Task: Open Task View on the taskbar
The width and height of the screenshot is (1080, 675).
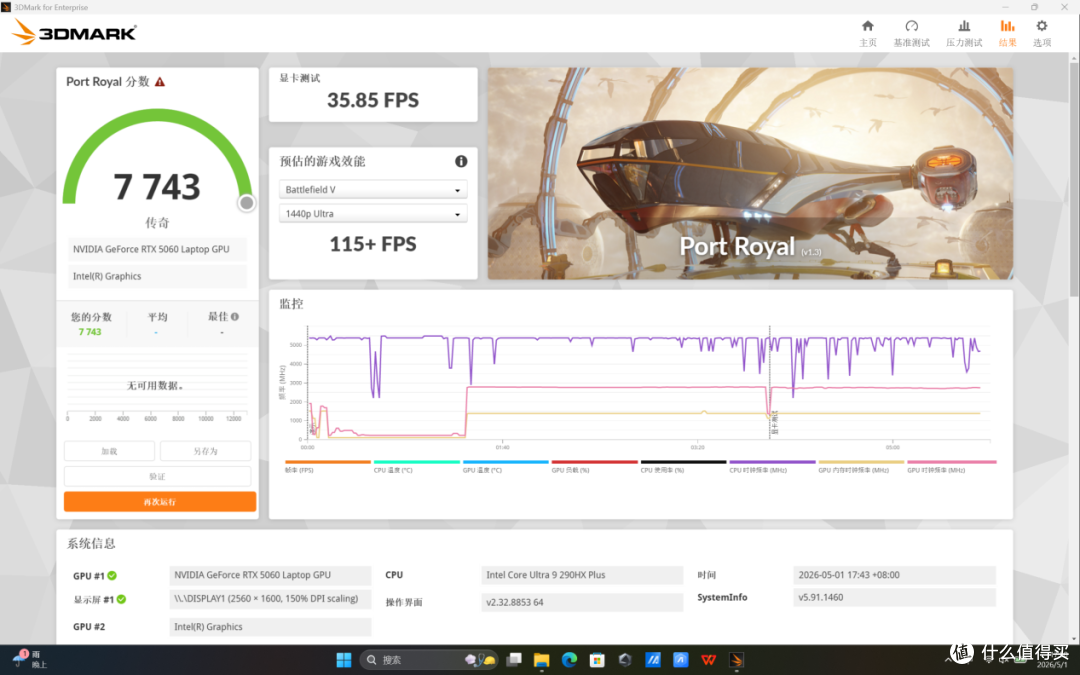Action: pyautogui.click(x=514, y=660)
